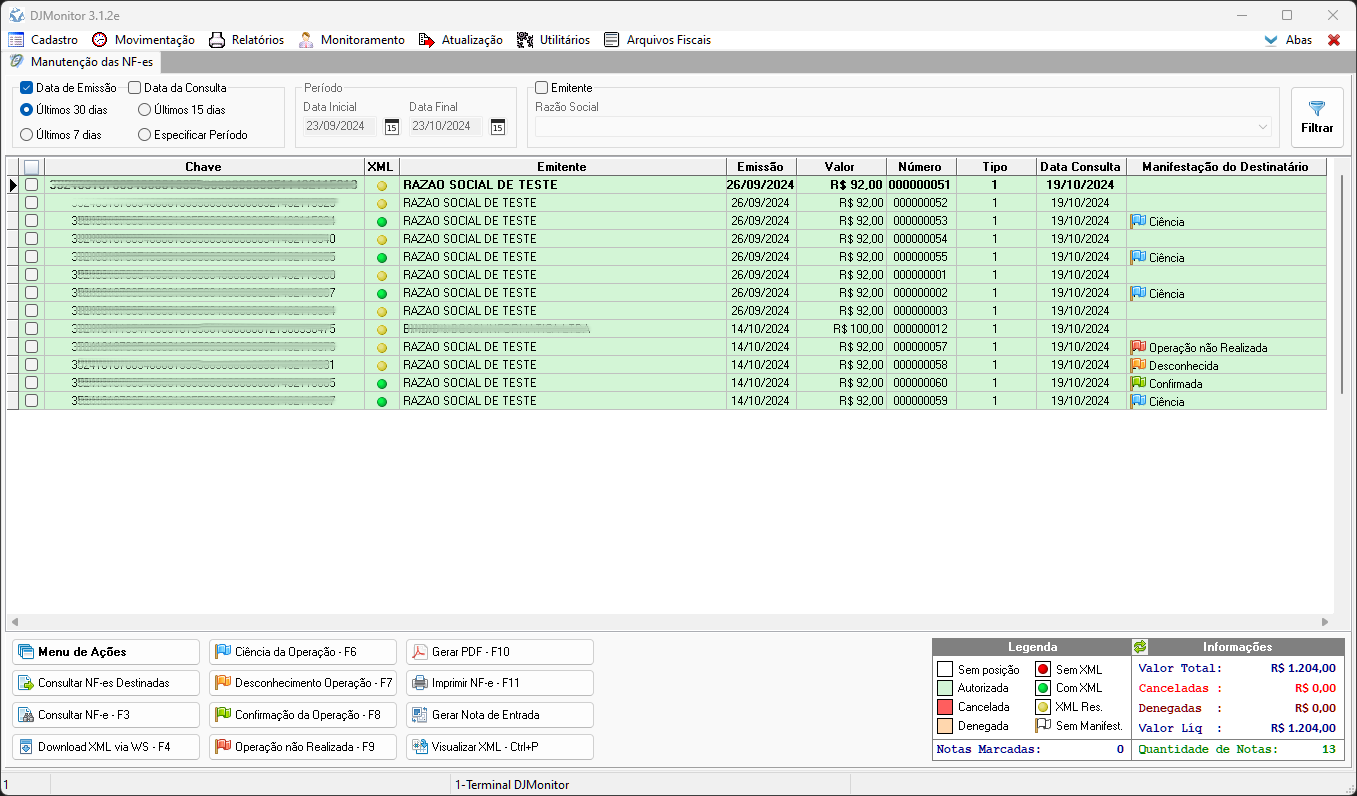The image size is (1357, 796).
Task: Click the current row arrow indicator
Action: pyautogui.click(x=13, y=185)
